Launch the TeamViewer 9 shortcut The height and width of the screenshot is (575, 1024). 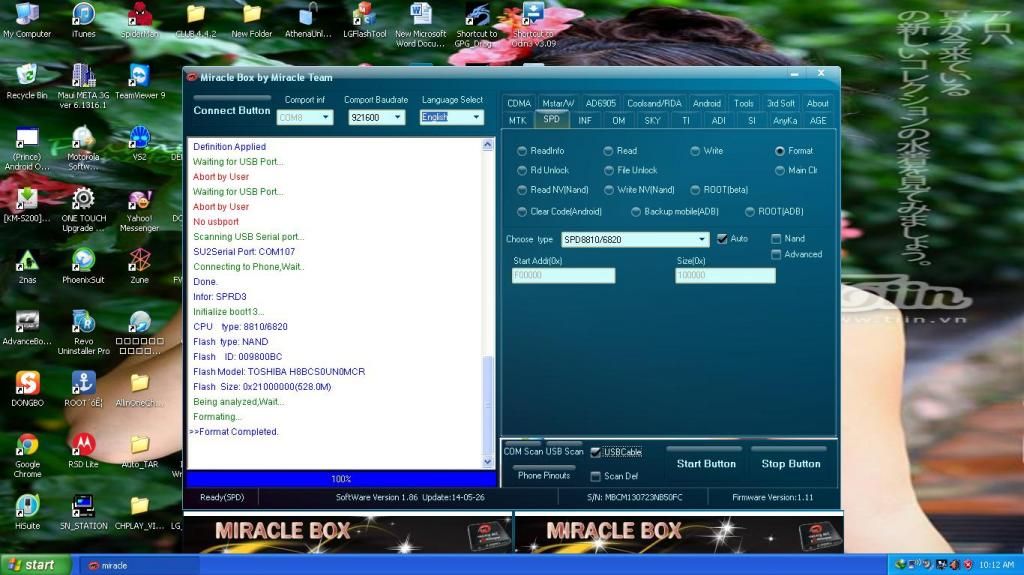(140, 81)
